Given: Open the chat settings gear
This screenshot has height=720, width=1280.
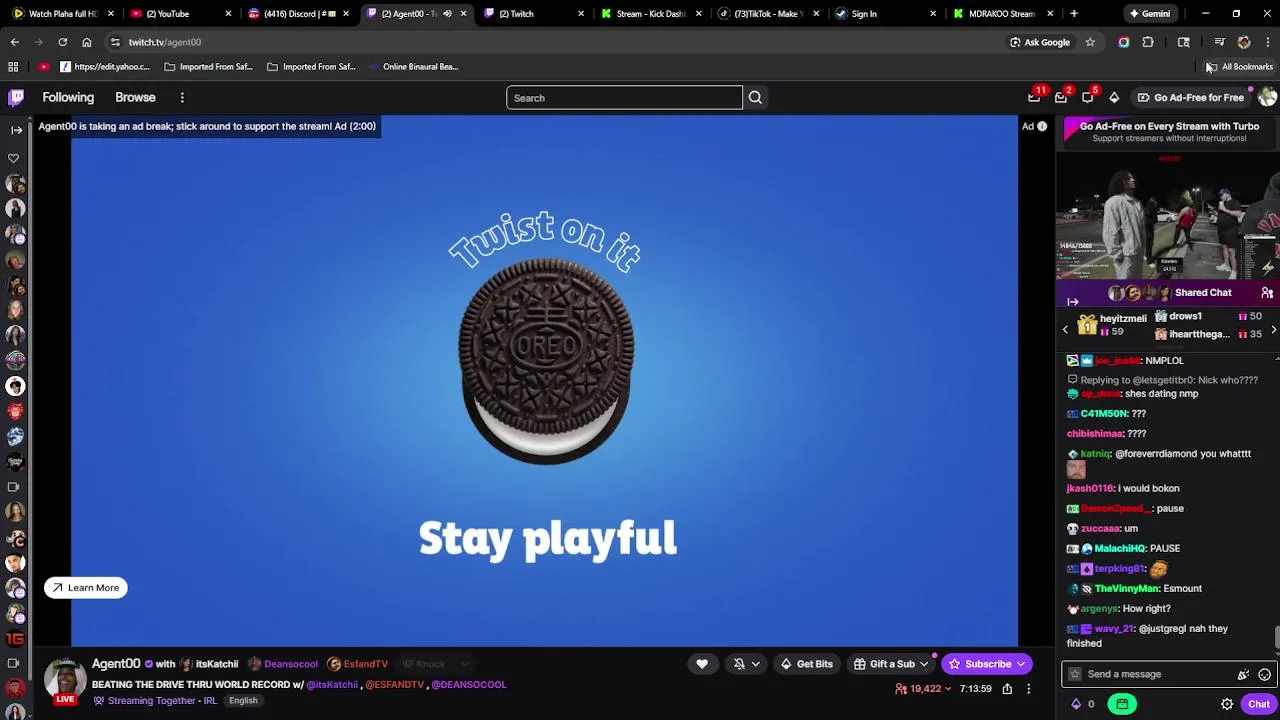Looking at the screenshot, I should tap(1227, 704).
